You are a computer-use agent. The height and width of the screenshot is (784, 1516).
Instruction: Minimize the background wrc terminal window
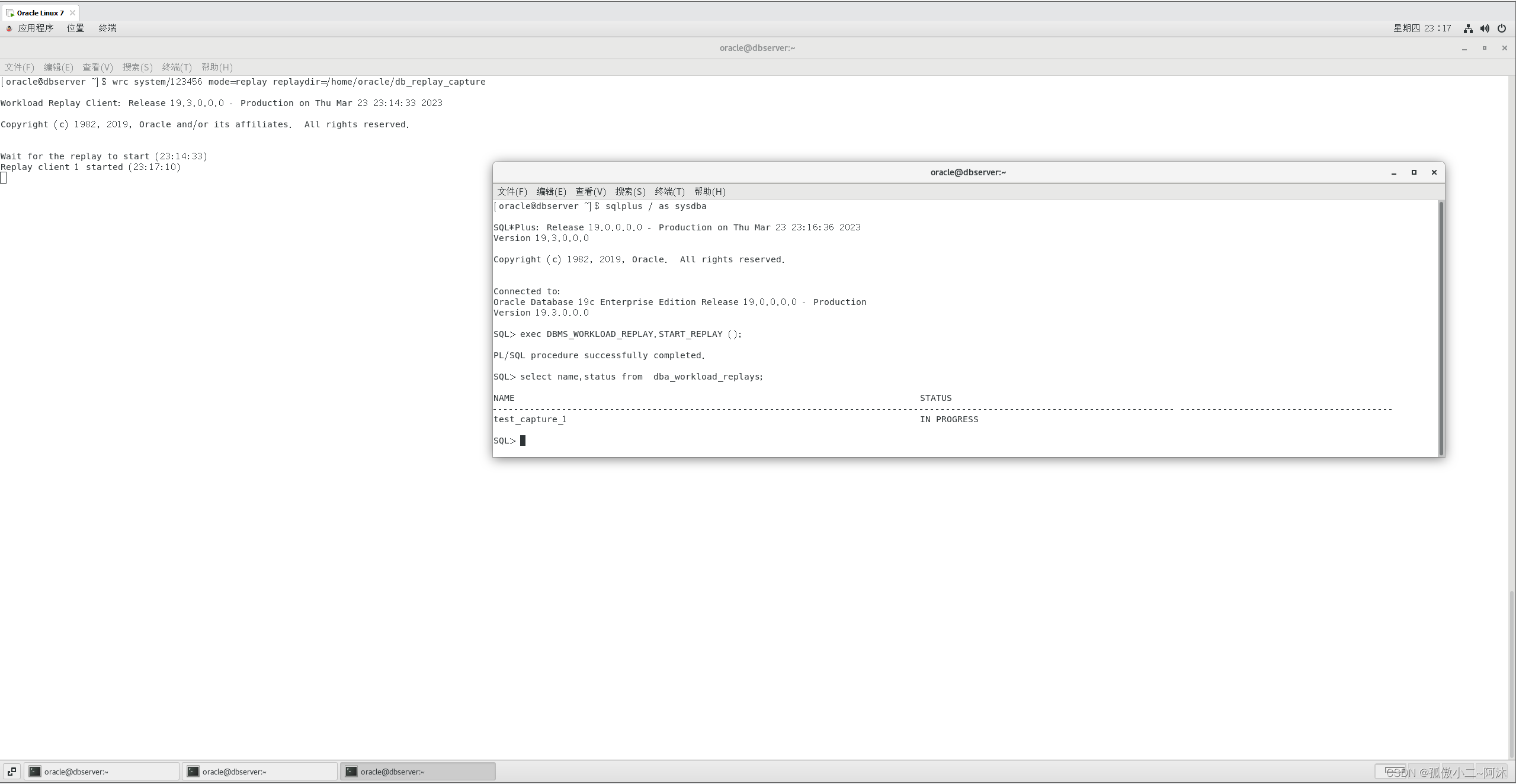(1464, 48)
